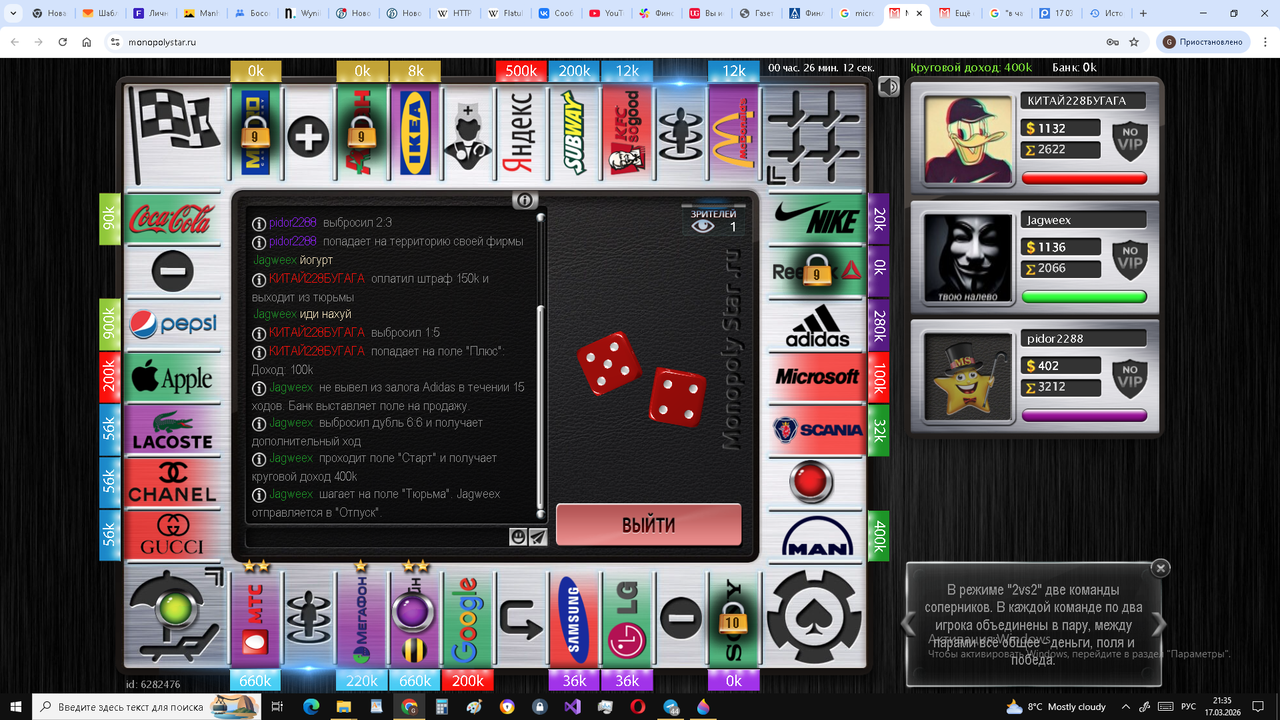The image size is (1280, 720).
Task: Select the Яндекс company cell
Action: (x=521, y=135)
